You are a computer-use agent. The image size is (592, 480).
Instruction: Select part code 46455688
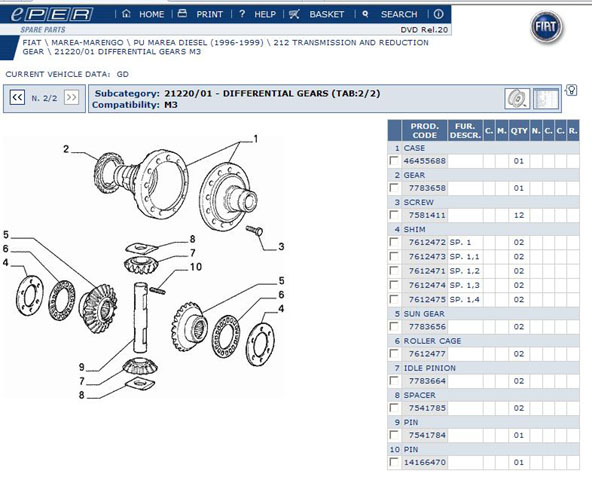pyautogui.click(x=424, y=161)
